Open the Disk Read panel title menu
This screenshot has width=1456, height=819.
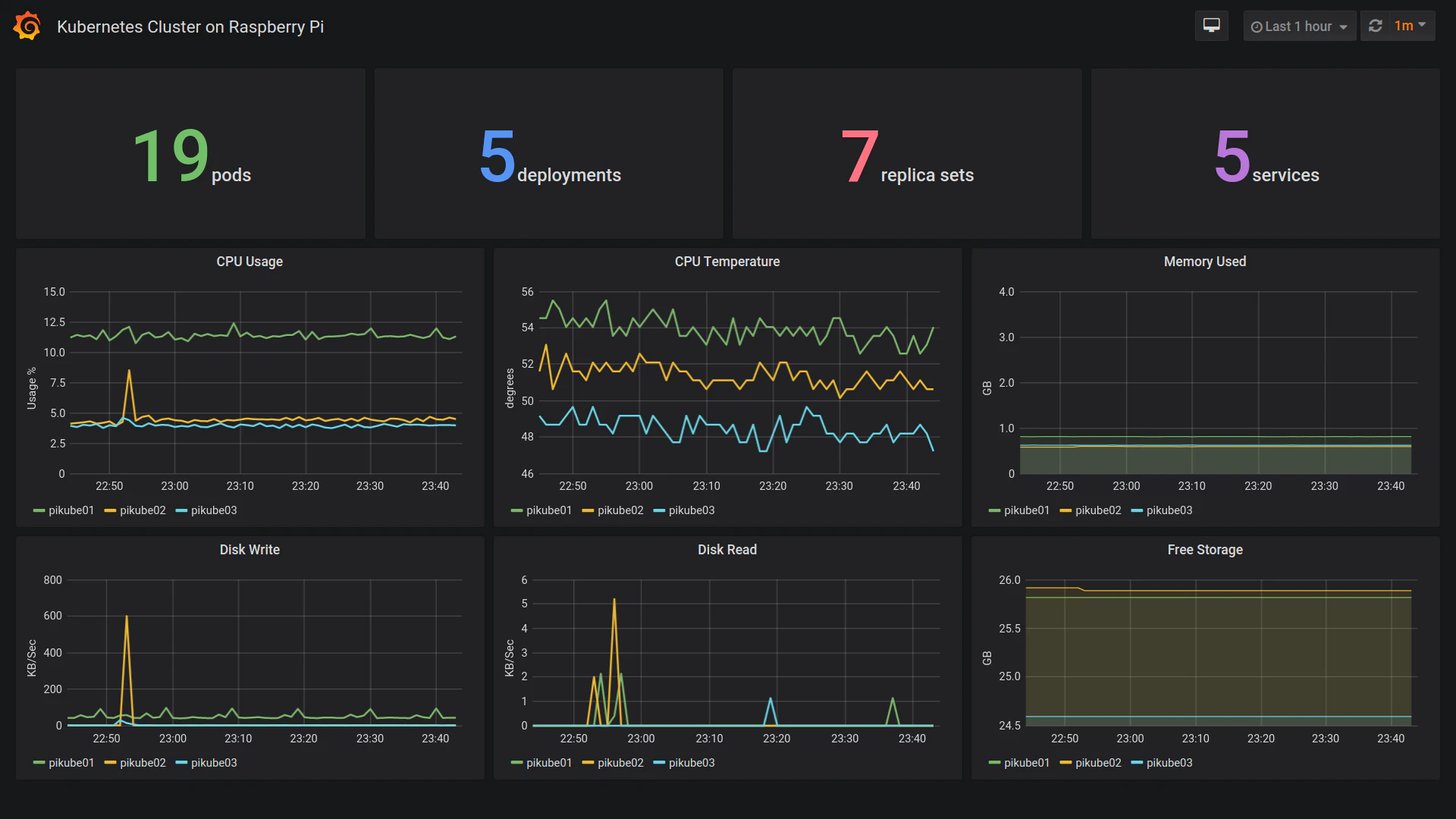(727, 550)
